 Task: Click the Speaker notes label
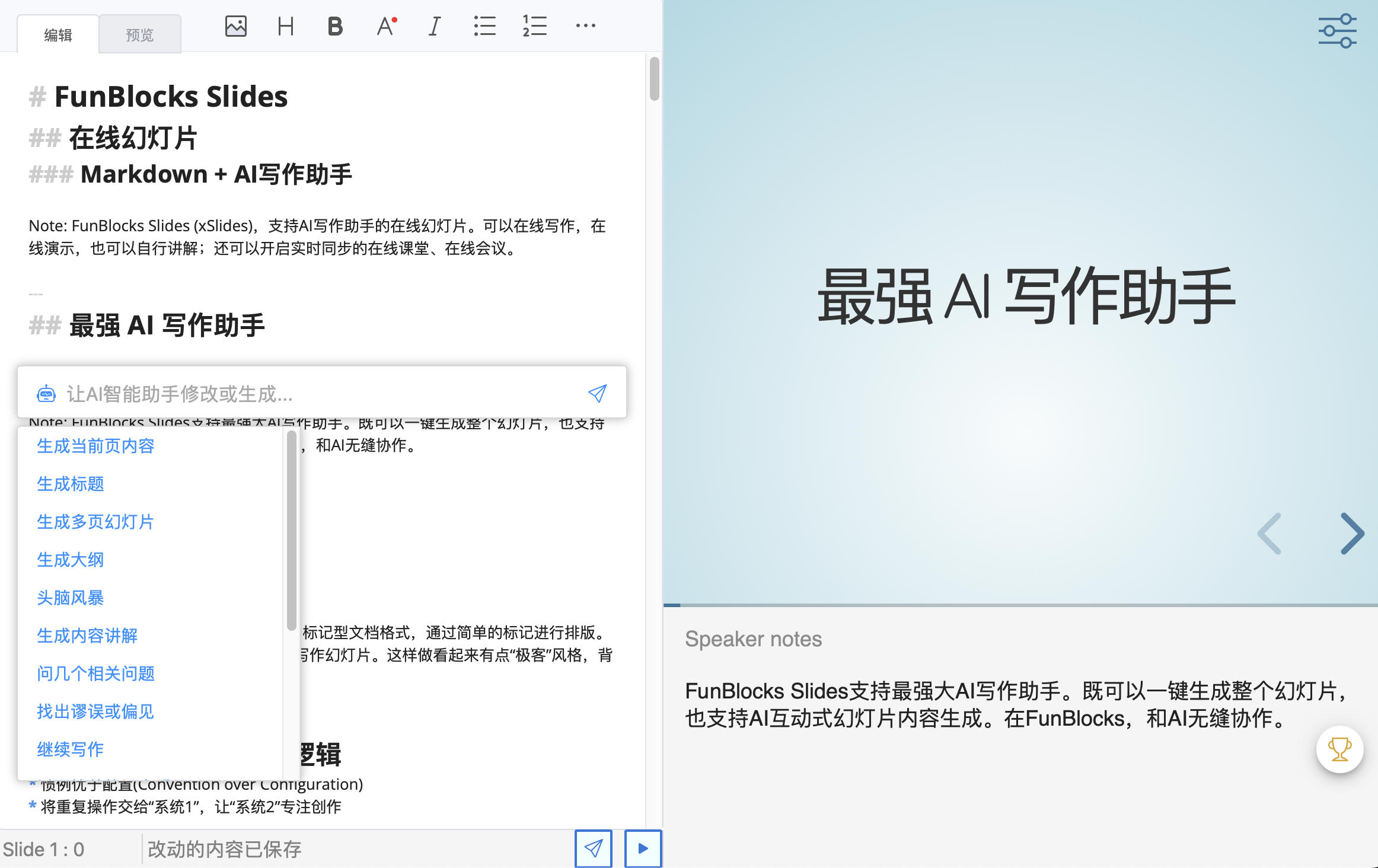[x=753, y=639]
